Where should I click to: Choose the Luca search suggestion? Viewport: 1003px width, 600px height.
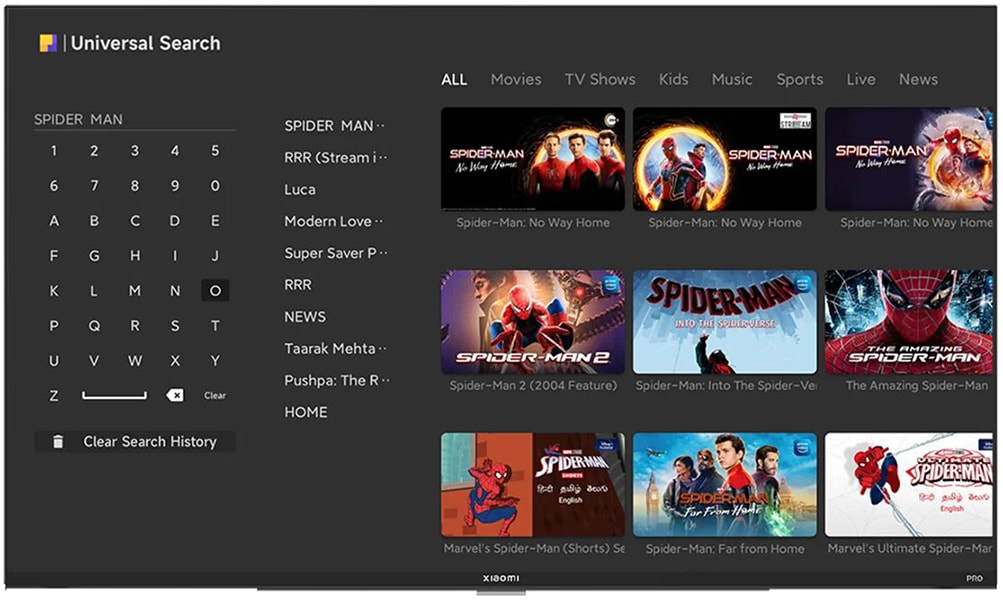[300, 189]
